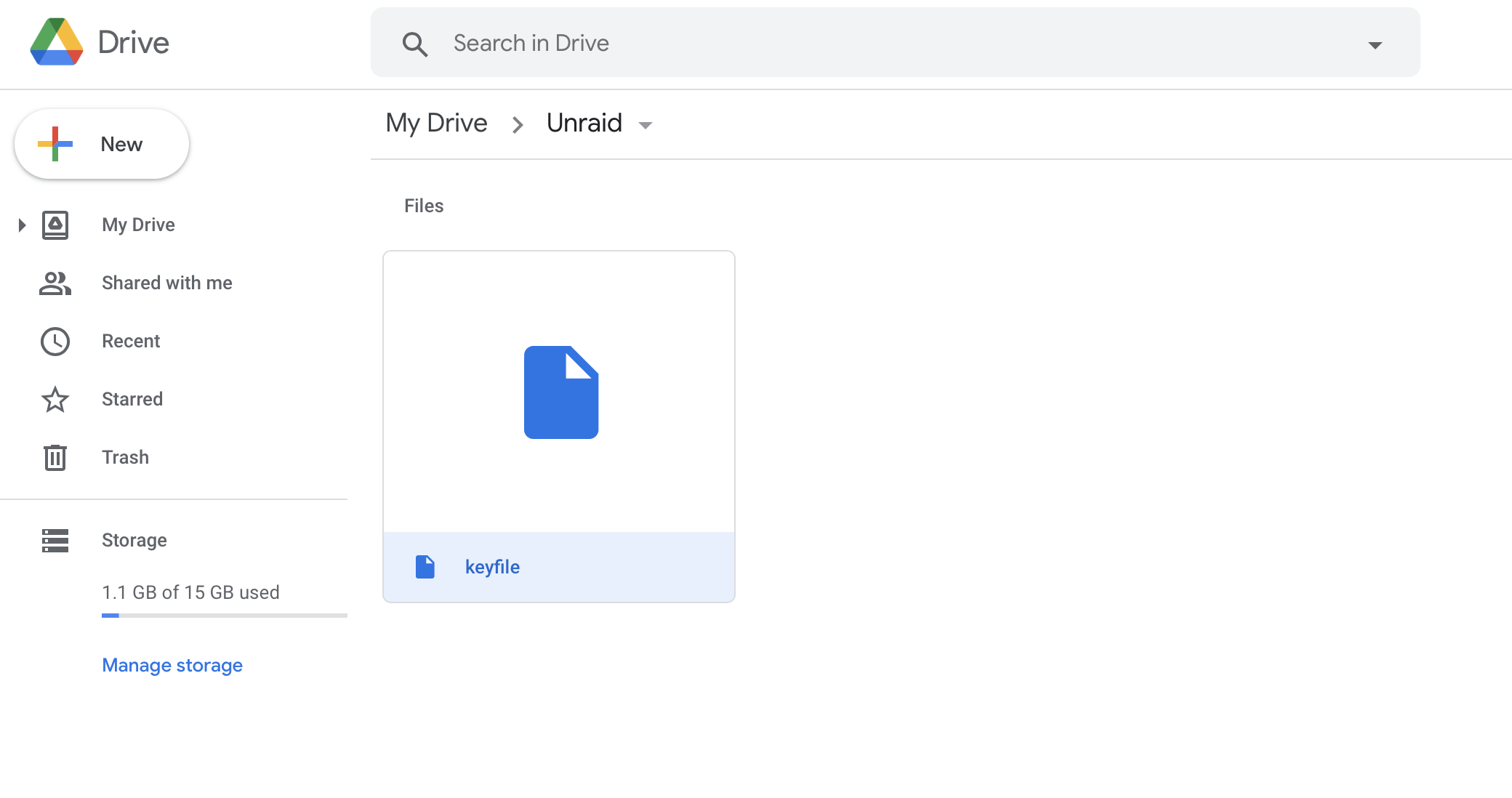Click the Trash bin icon

pyautogui.click(x=55, y=458)
